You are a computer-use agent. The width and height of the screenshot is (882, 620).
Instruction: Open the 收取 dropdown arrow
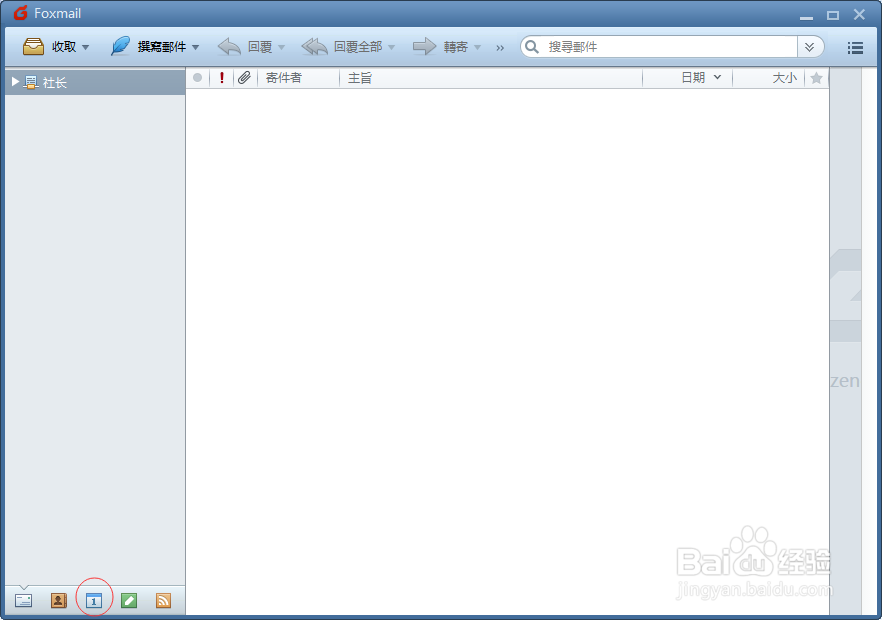86,47
